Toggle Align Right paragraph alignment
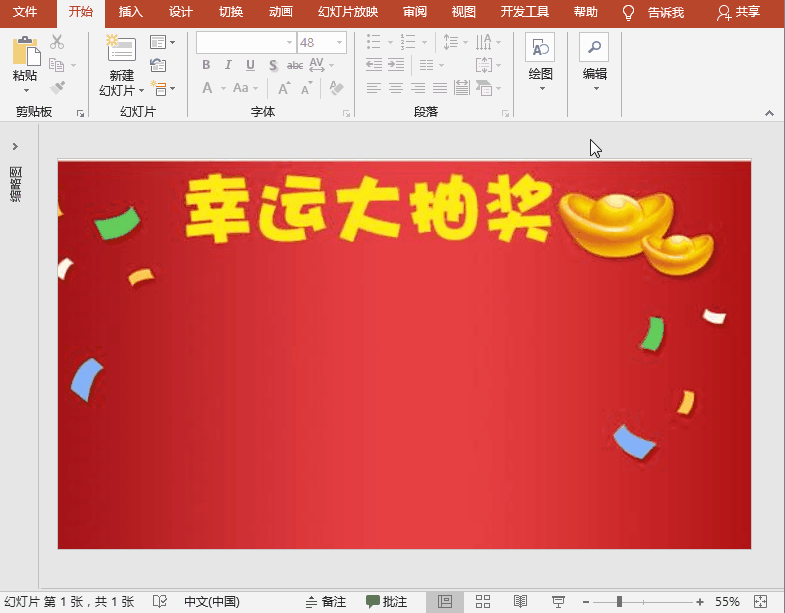The height and width of the screenshot is (613, 785). click(418, 89)
